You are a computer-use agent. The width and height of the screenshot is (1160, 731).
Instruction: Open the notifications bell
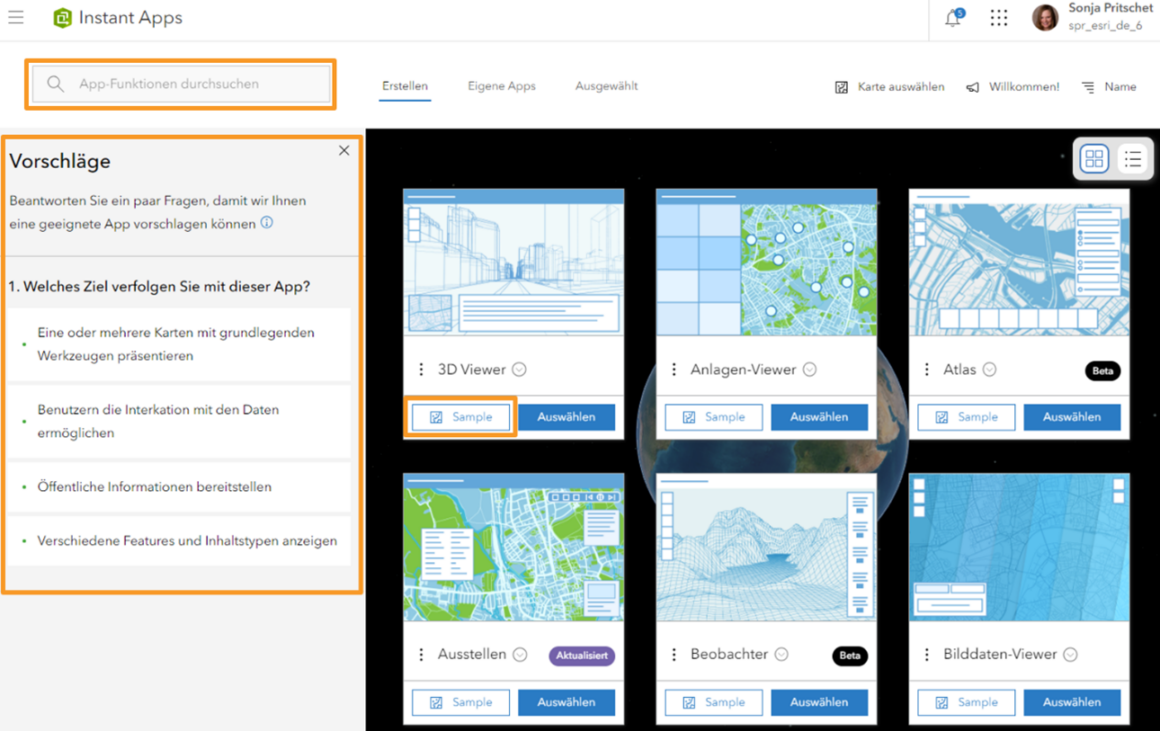[x=954, y=17]
